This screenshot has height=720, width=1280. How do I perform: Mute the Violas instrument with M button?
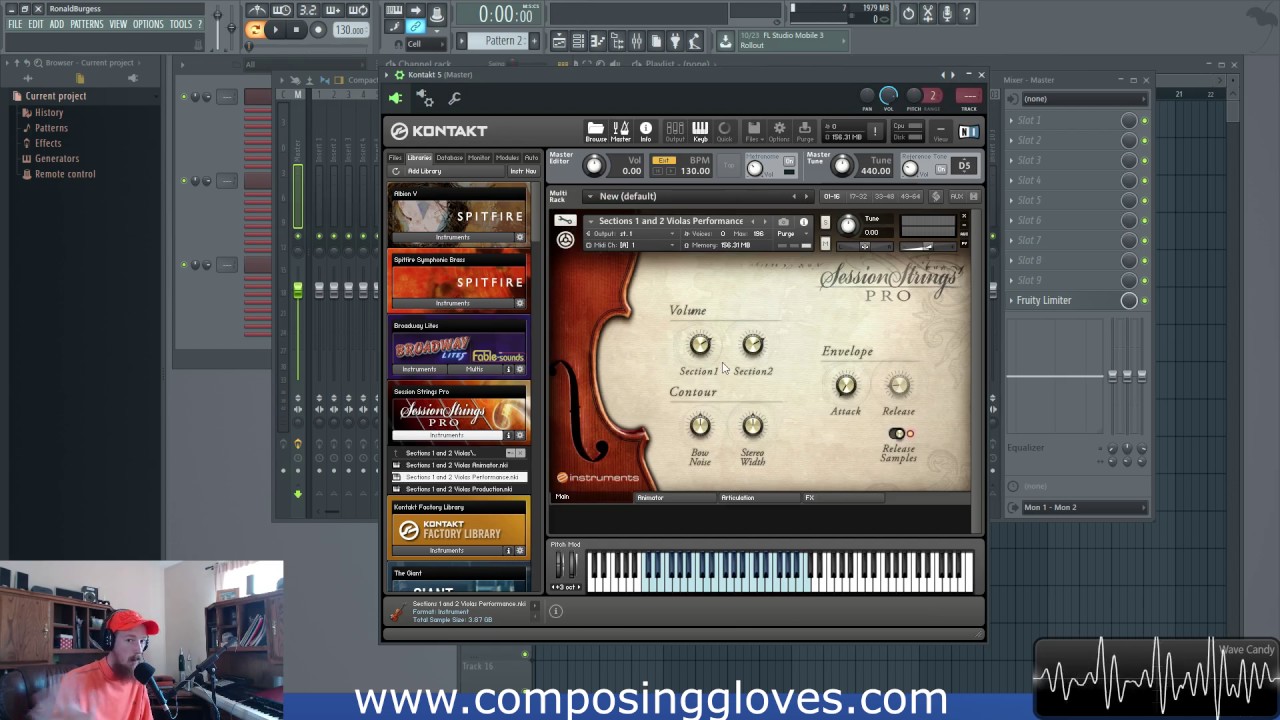click(825, 243)
